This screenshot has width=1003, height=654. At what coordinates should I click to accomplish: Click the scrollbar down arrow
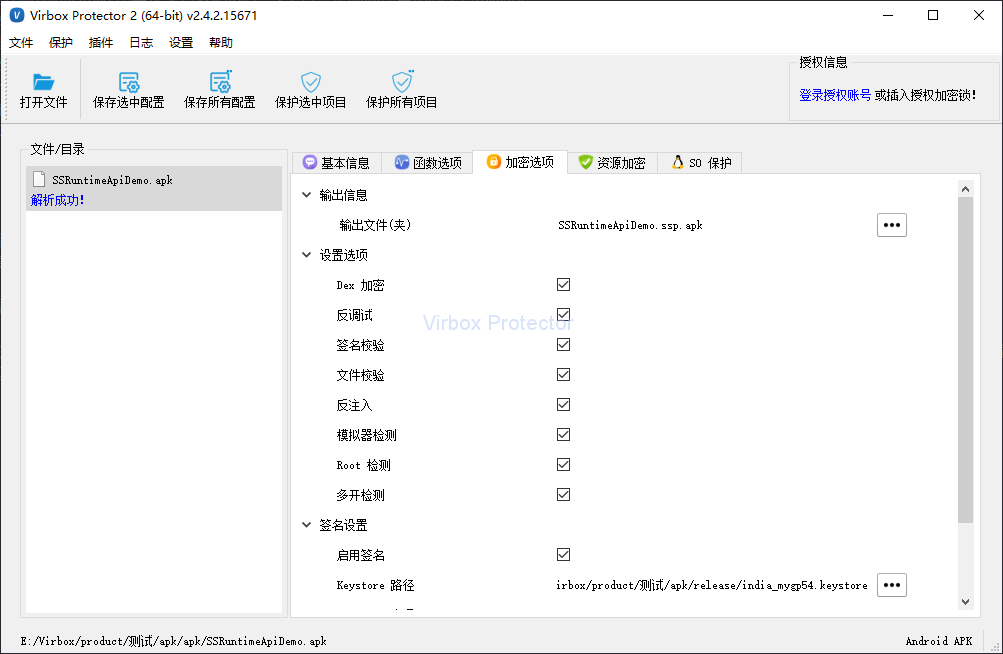[965, 602]
